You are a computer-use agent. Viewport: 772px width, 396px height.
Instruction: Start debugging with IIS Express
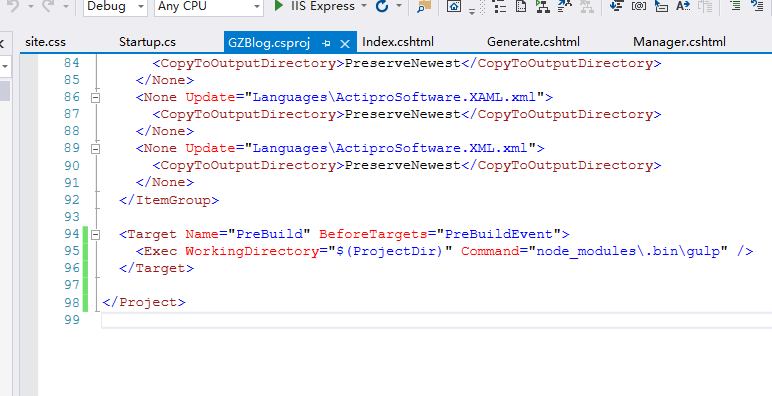pyautogui.click(x=314, y=6)
